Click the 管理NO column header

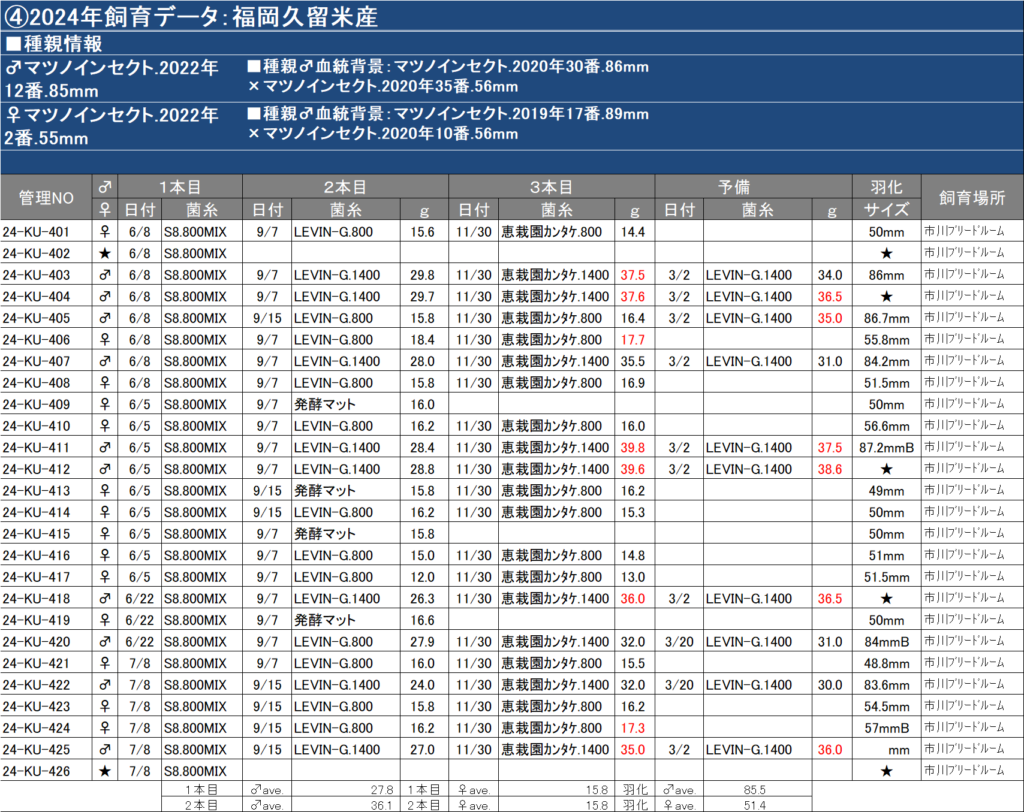(x=46, y=198)
